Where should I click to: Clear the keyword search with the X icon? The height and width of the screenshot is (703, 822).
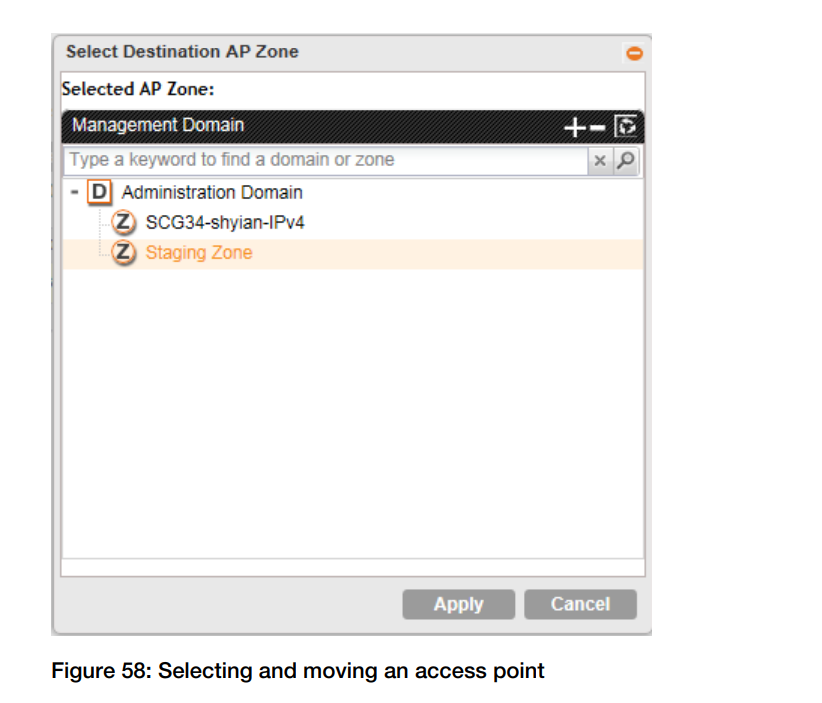click(600, 160)
